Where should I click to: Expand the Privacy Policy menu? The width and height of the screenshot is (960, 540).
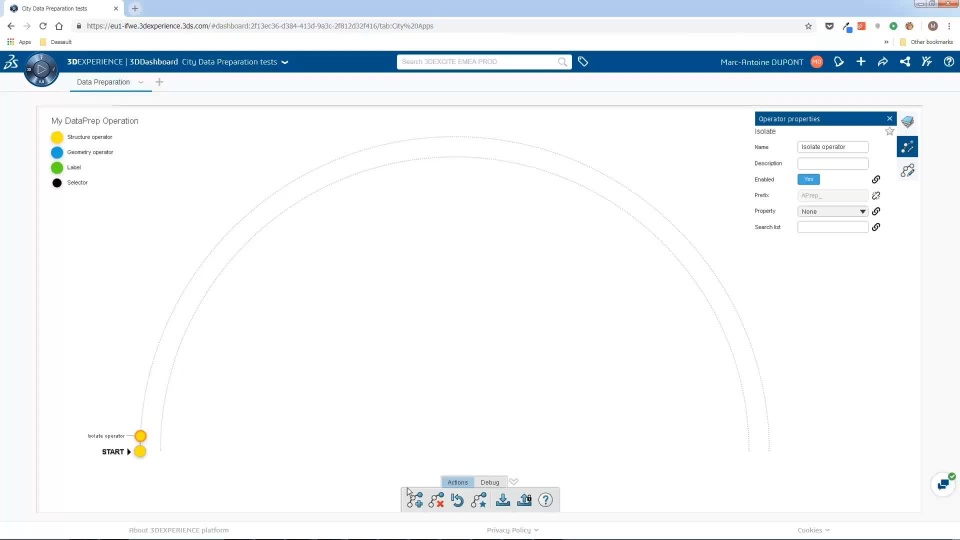512,530
